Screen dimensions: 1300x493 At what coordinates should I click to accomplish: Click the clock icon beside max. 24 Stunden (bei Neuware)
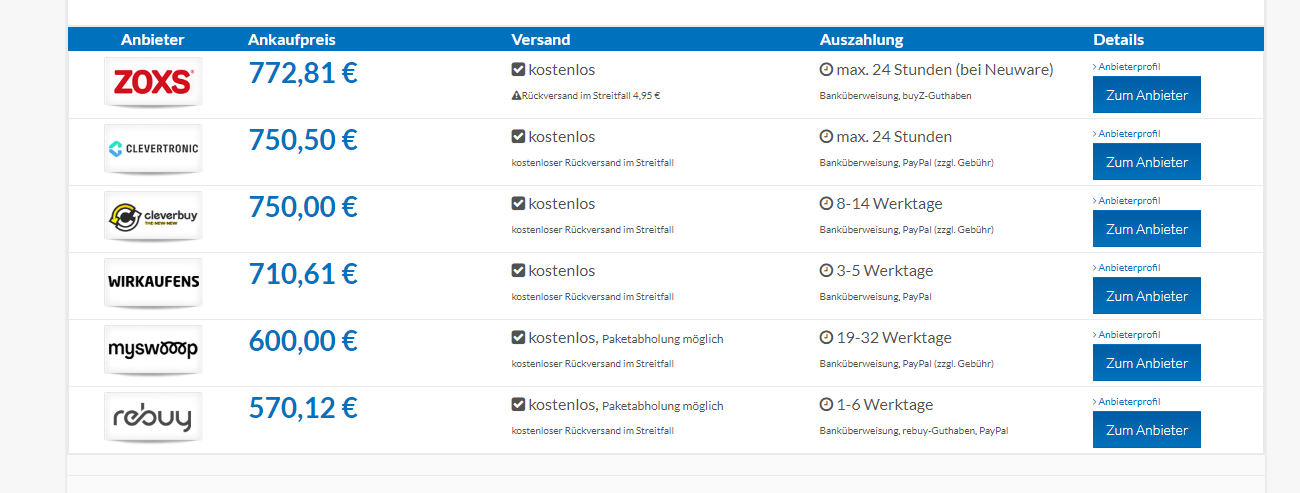(826, 70)
